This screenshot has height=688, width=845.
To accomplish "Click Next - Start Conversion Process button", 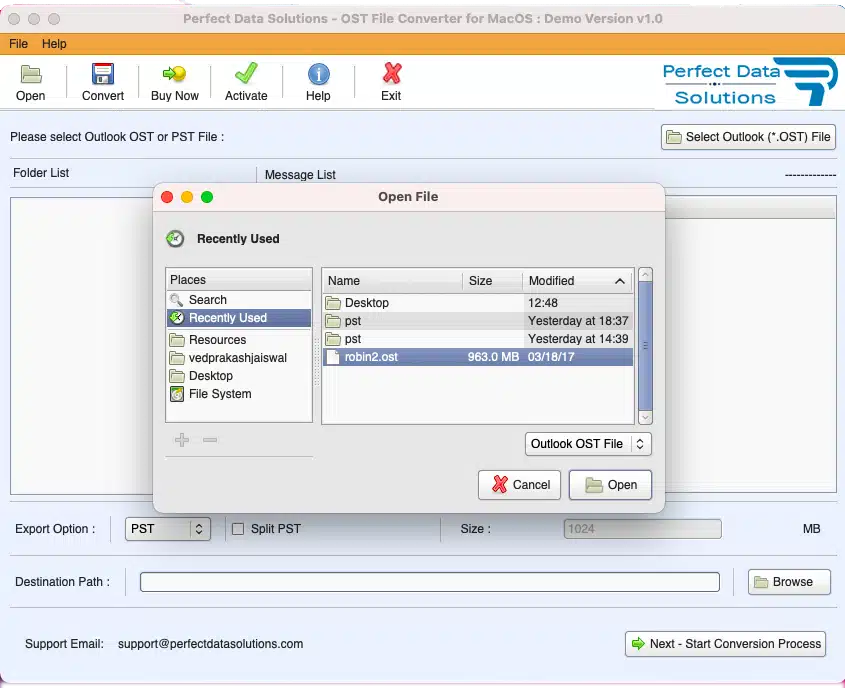I will click(x=725, y=644).
